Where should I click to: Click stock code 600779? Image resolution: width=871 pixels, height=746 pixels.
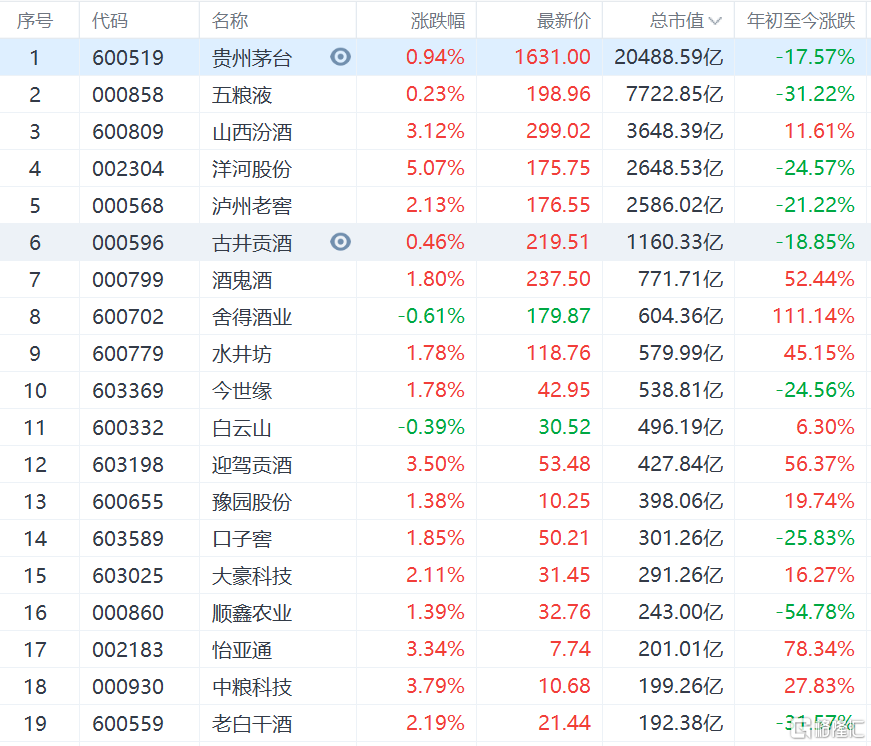point(128,353)
